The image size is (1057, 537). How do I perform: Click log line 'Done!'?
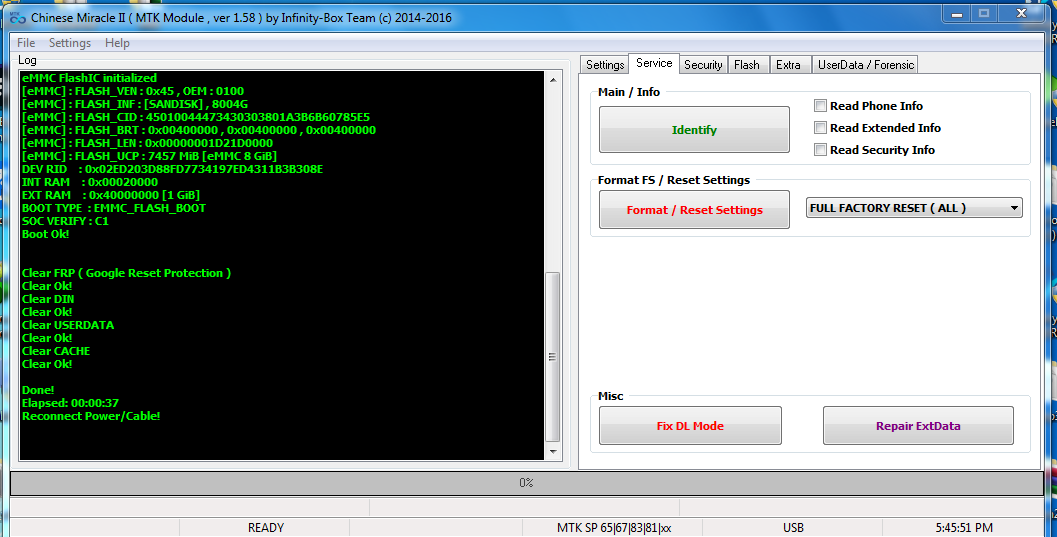[x=38, y=390]
